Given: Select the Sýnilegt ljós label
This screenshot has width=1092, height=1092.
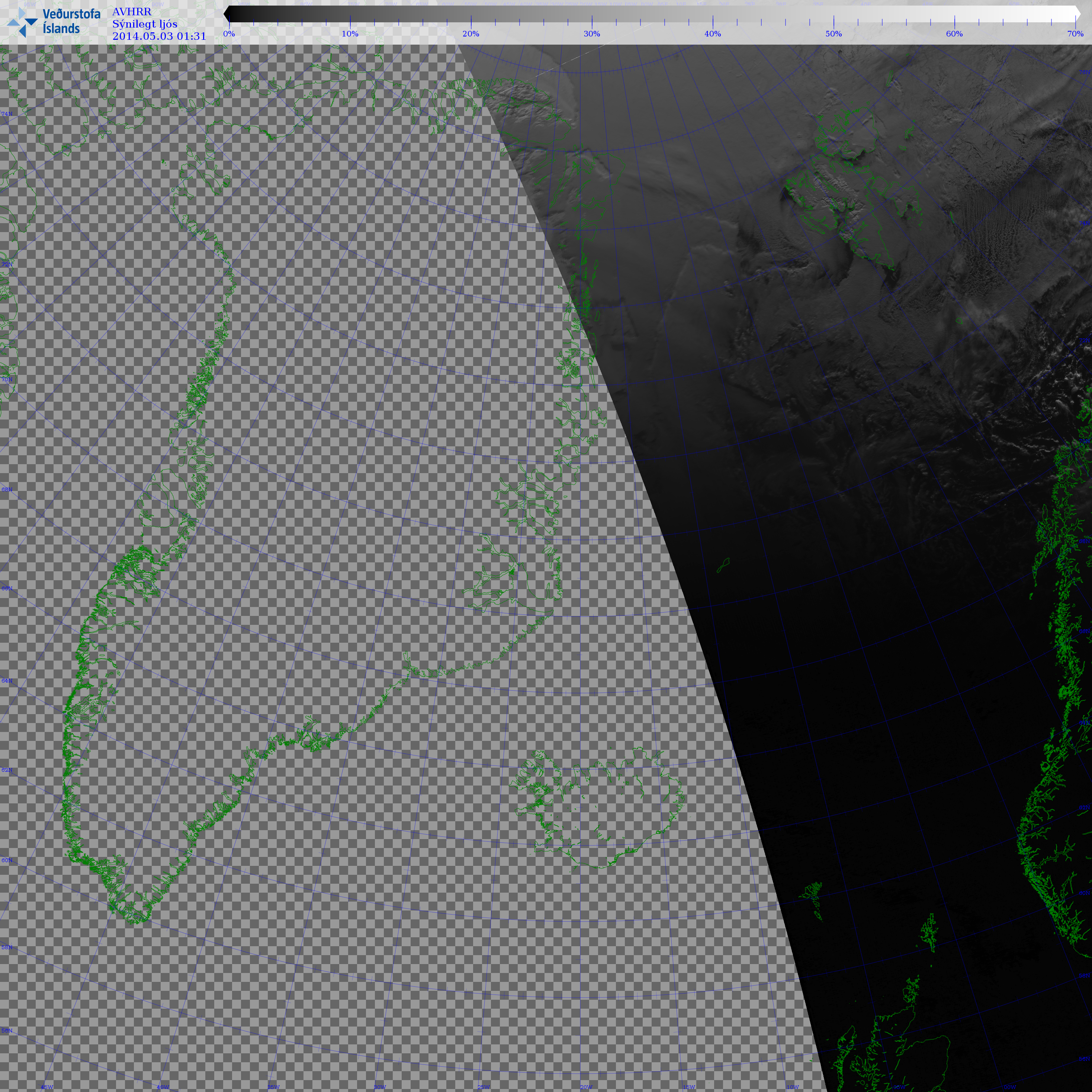Looking at the screenshot, I should click(x=145, y=24).
